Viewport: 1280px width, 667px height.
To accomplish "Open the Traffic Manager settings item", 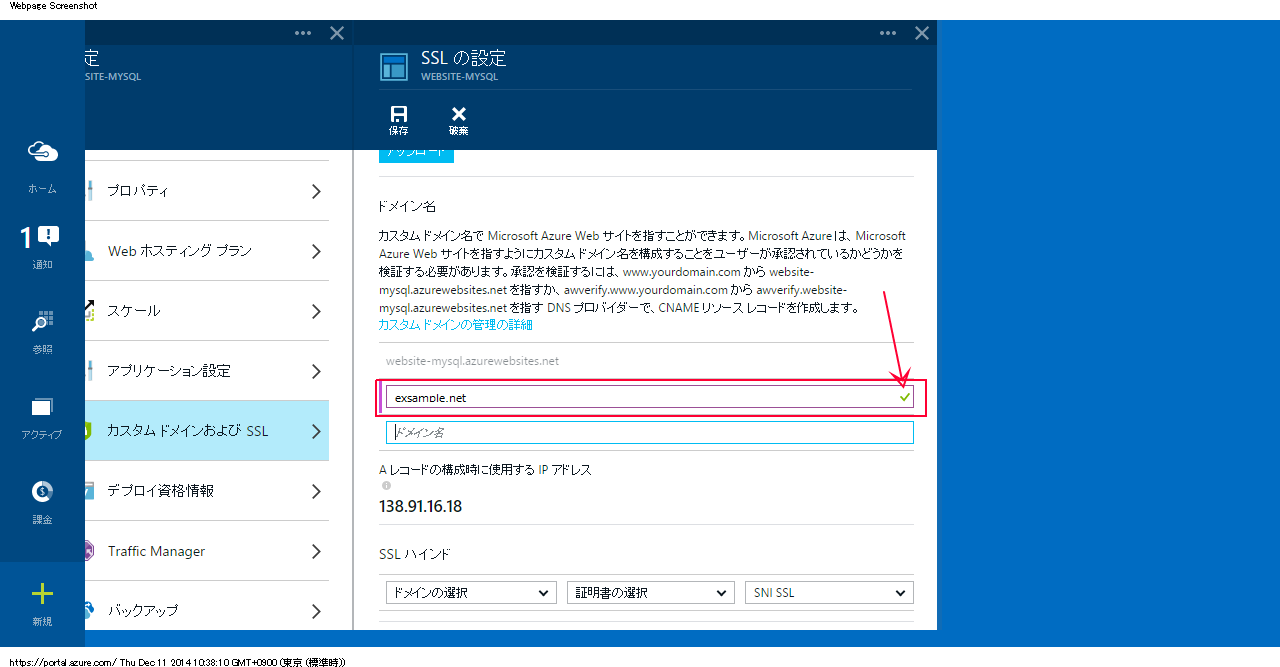I will [x=206, y=551].
